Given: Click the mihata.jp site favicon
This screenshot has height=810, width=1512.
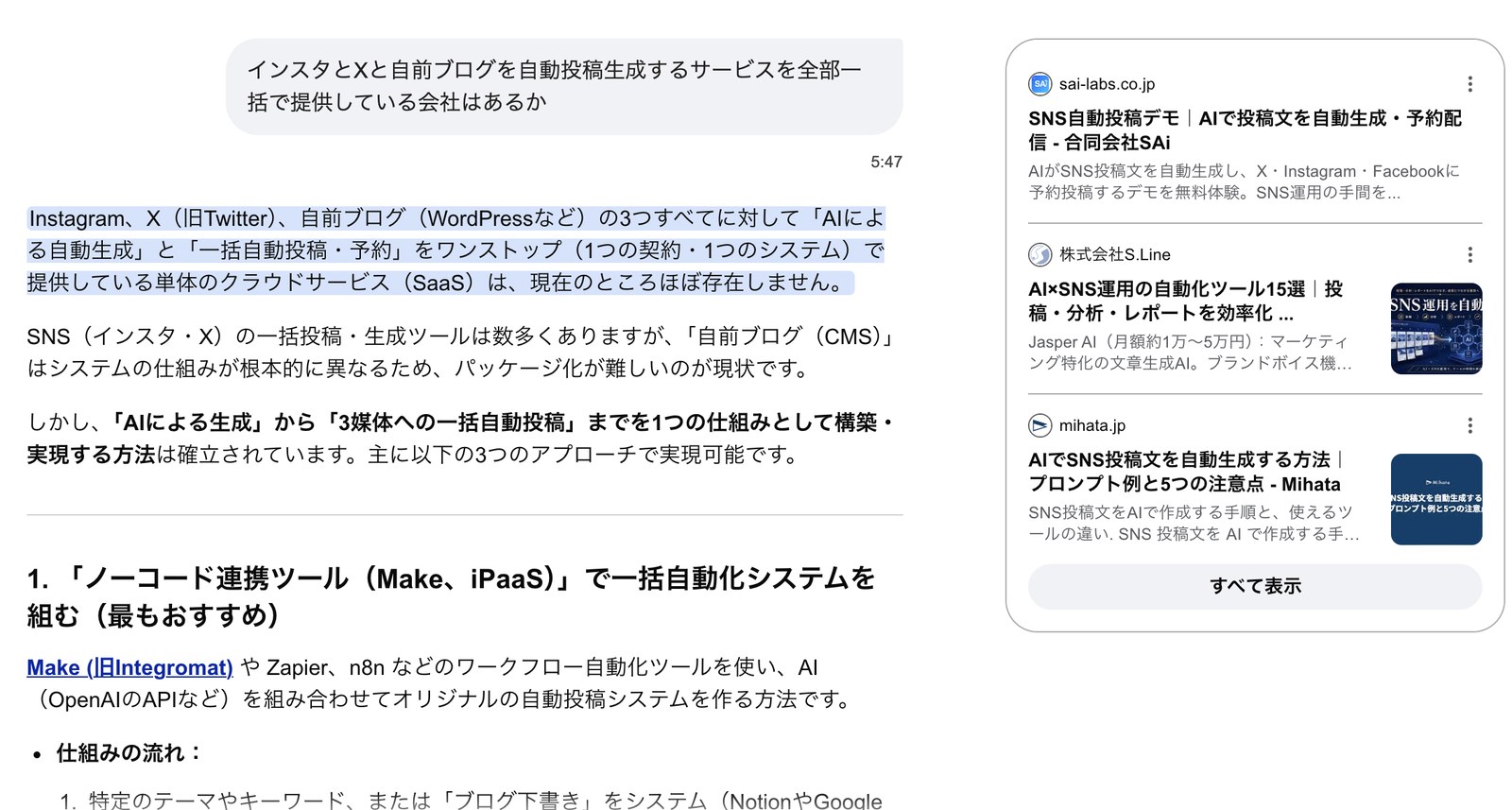Looking at the screenshot, I should (x=1039, y=425).
